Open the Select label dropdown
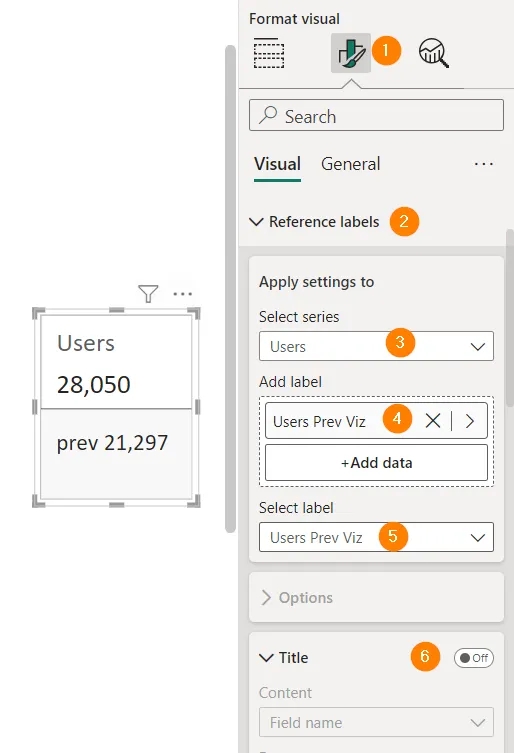 coord(376,537)
